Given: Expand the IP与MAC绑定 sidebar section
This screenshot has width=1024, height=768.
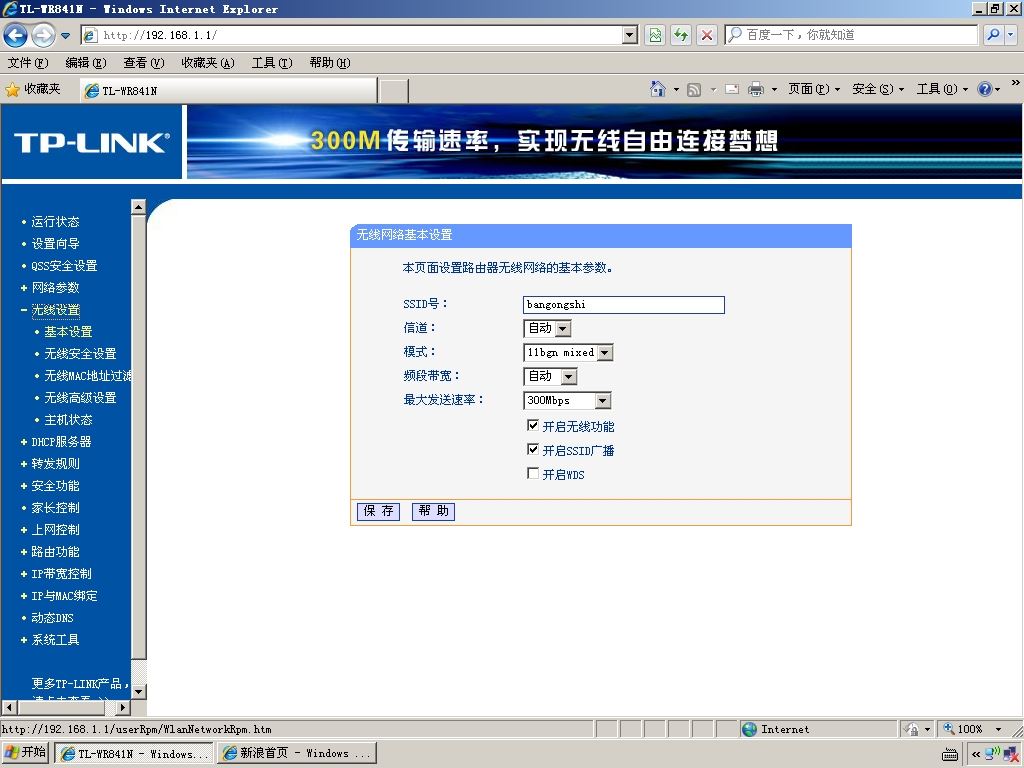Looking at the screenshot, I should point(64,596).
